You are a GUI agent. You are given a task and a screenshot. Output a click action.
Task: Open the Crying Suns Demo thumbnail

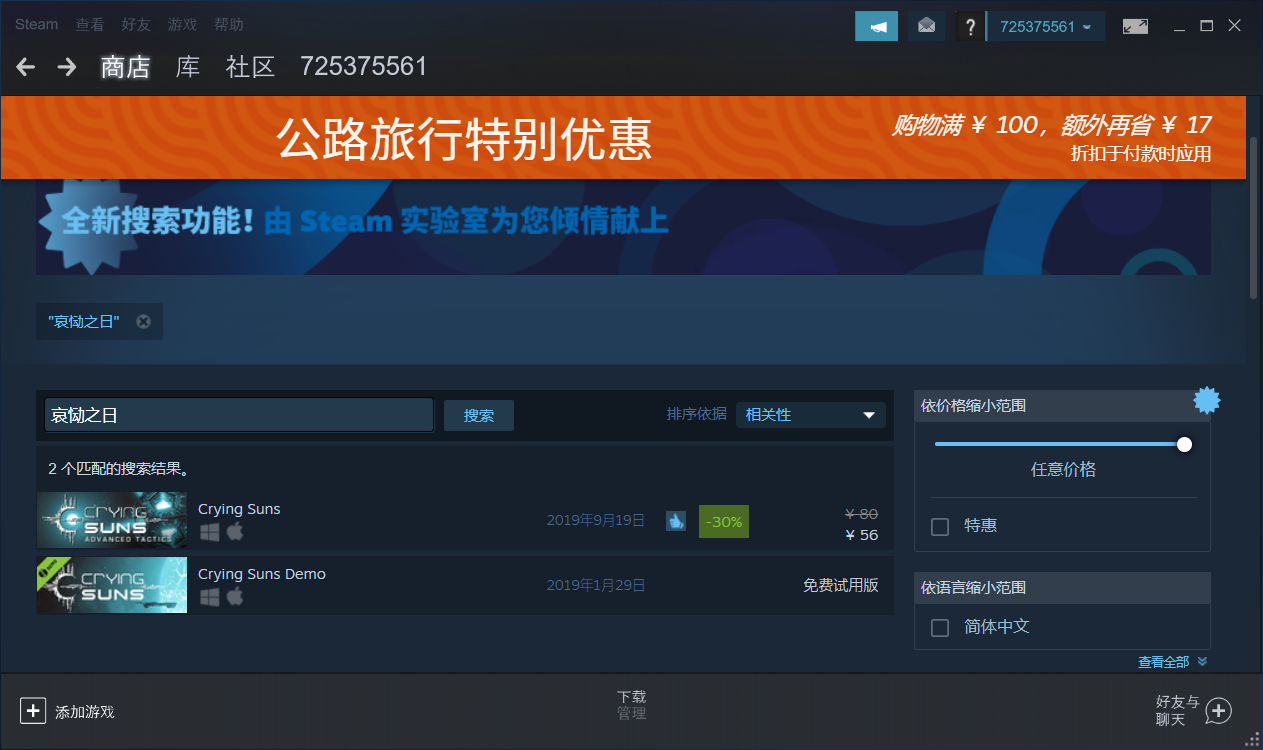point(112,585)
